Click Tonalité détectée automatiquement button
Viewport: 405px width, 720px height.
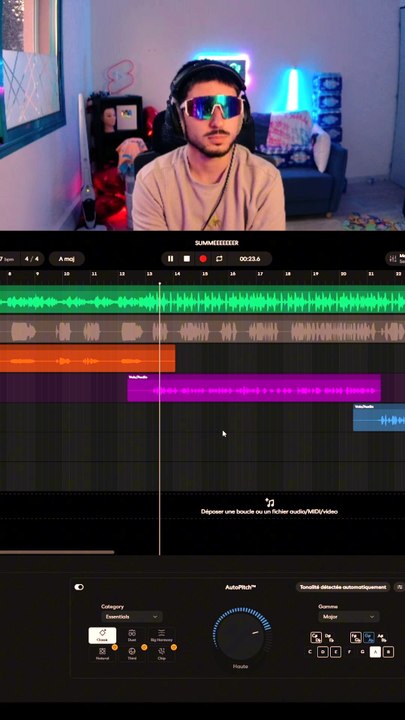click(x=343, y=587)
